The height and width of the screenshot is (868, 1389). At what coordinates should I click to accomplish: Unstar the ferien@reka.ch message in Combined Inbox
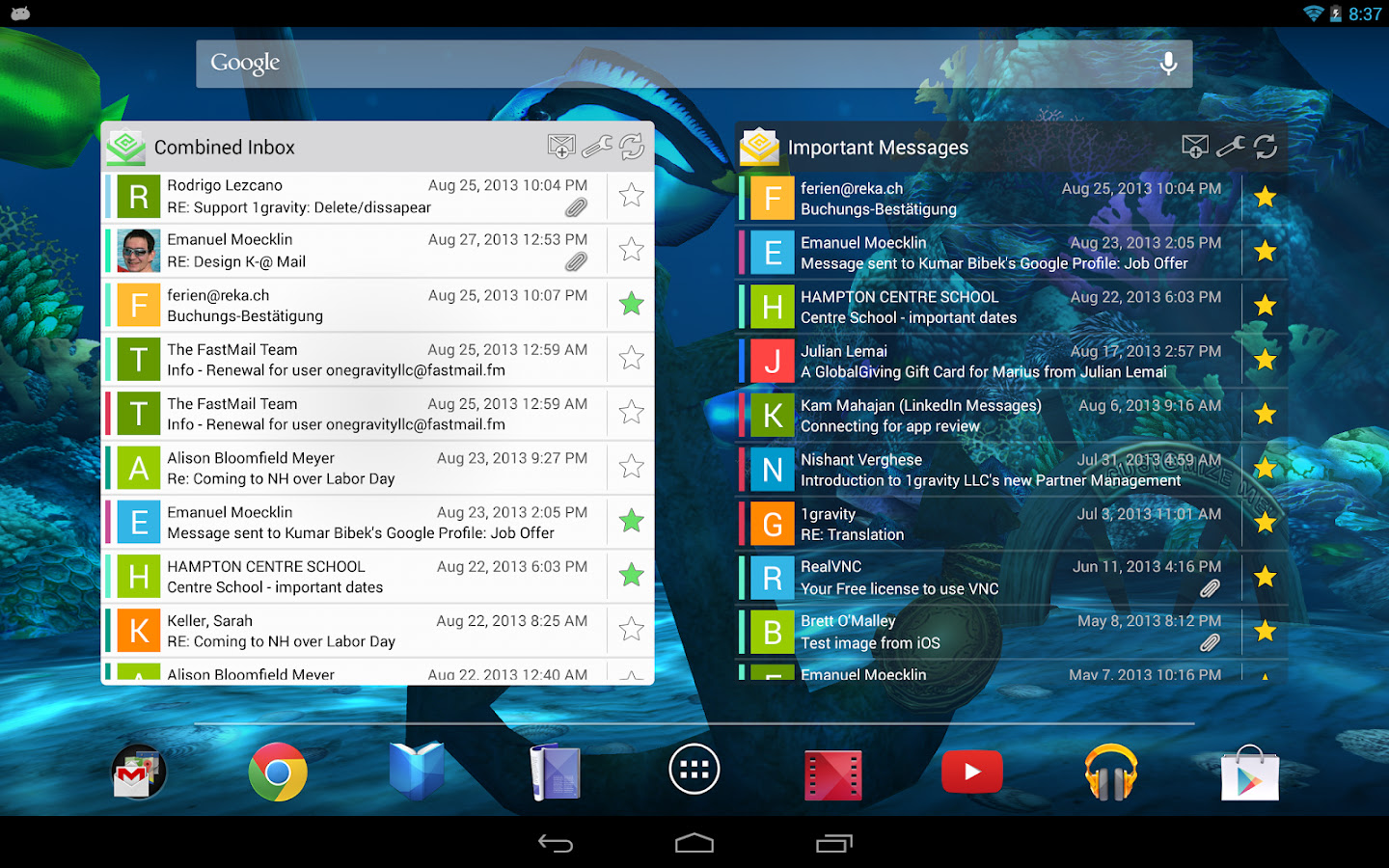pyautogui.click(x=631, y=304)
